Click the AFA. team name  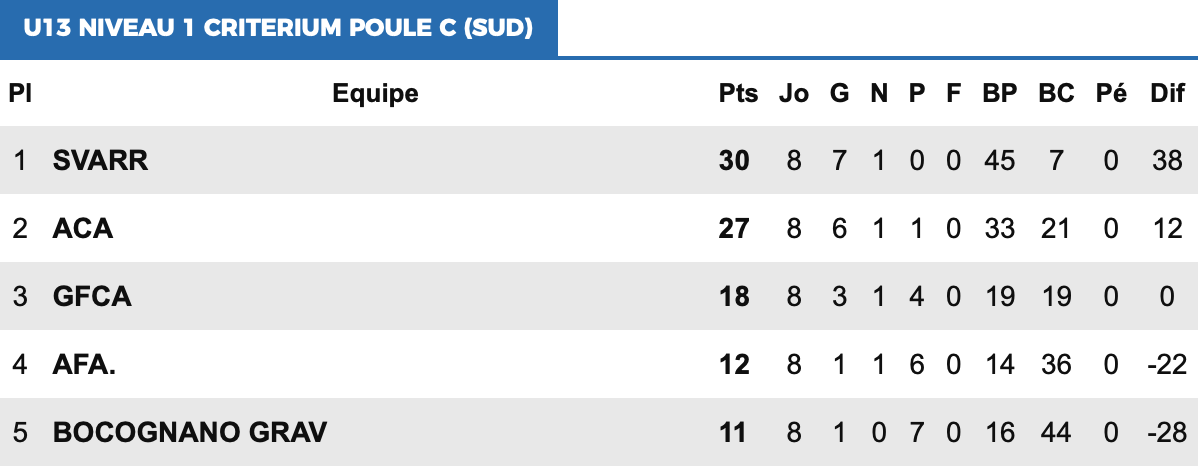[x=84, y=364]
